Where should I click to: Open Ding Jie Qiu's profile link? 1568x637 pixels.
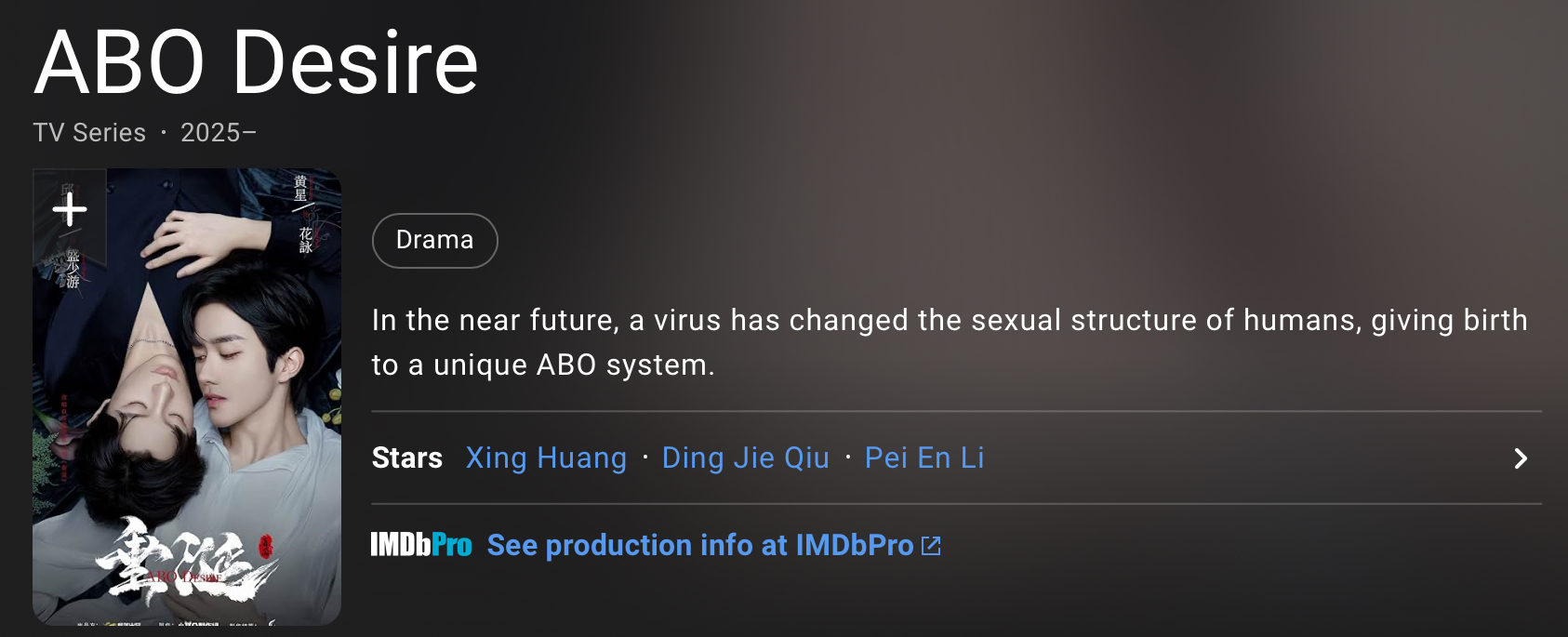coord(745,458)
